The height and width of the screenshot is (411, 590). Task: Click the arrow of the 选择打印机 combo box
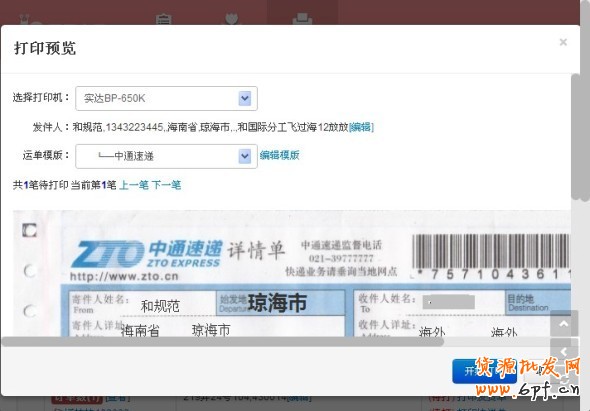(245, 98)
